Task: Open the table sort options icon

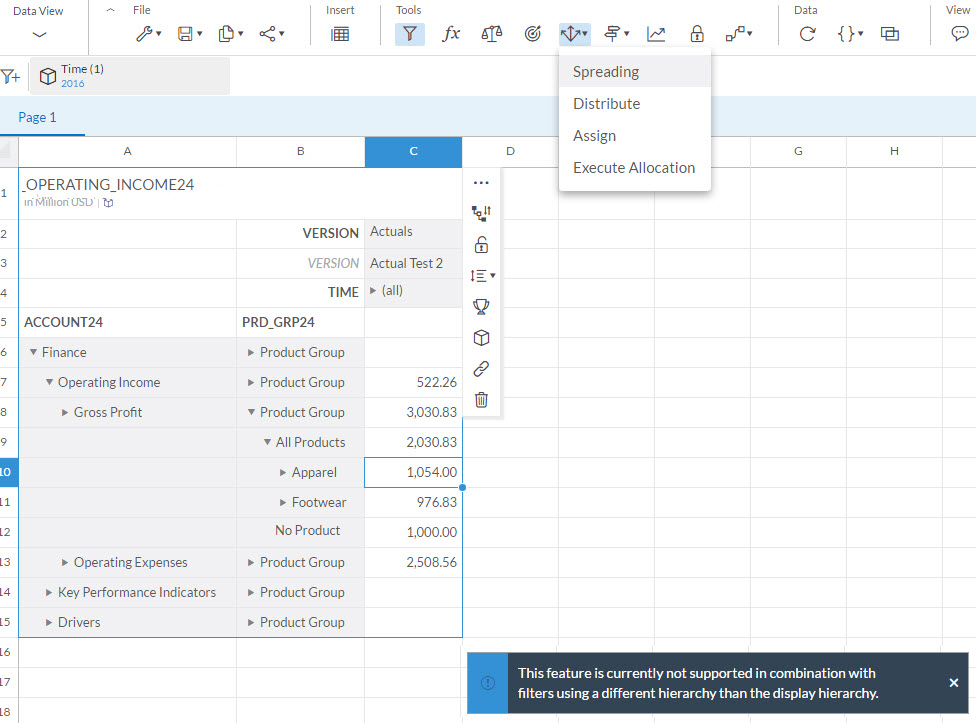Action: pos(482,276)
